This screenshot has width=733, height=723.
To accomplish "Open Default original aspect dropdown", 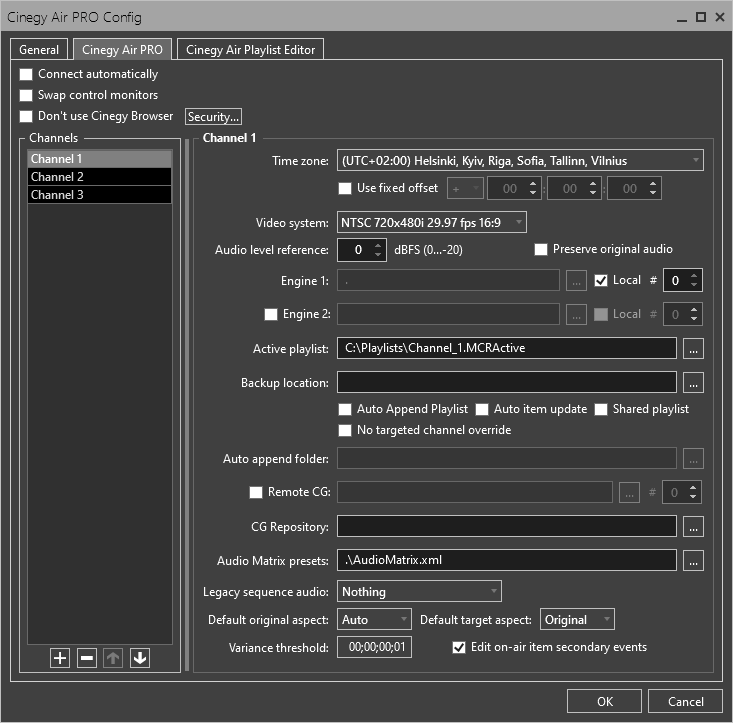I will (x=374, y=620).
